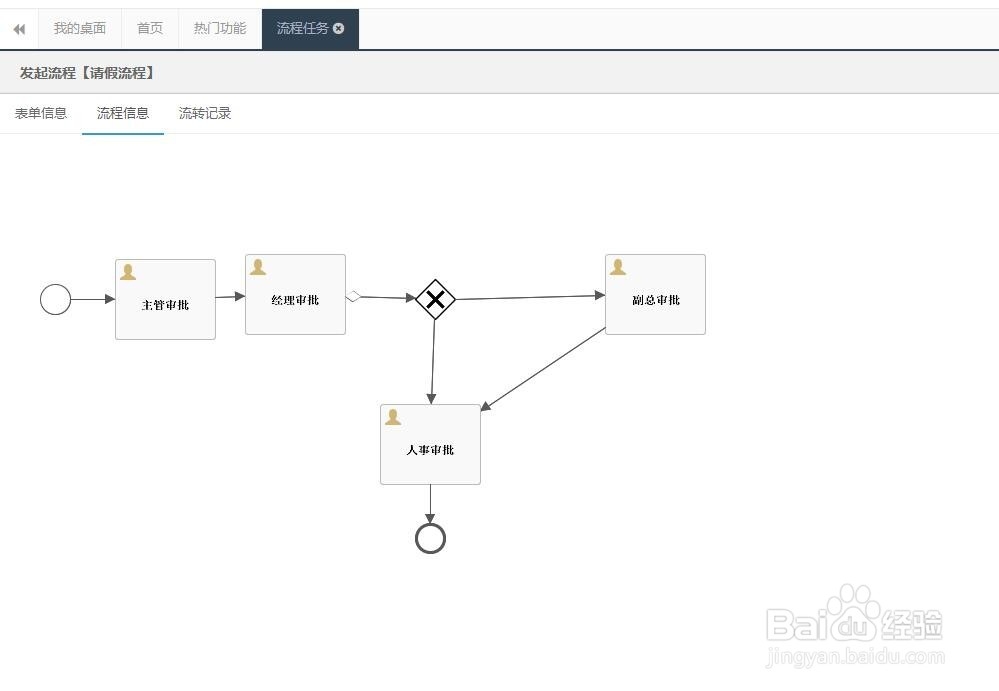Click the 经理审批 task node box
The width and height of the screenshot is (999, 691).
pos(295,296)
